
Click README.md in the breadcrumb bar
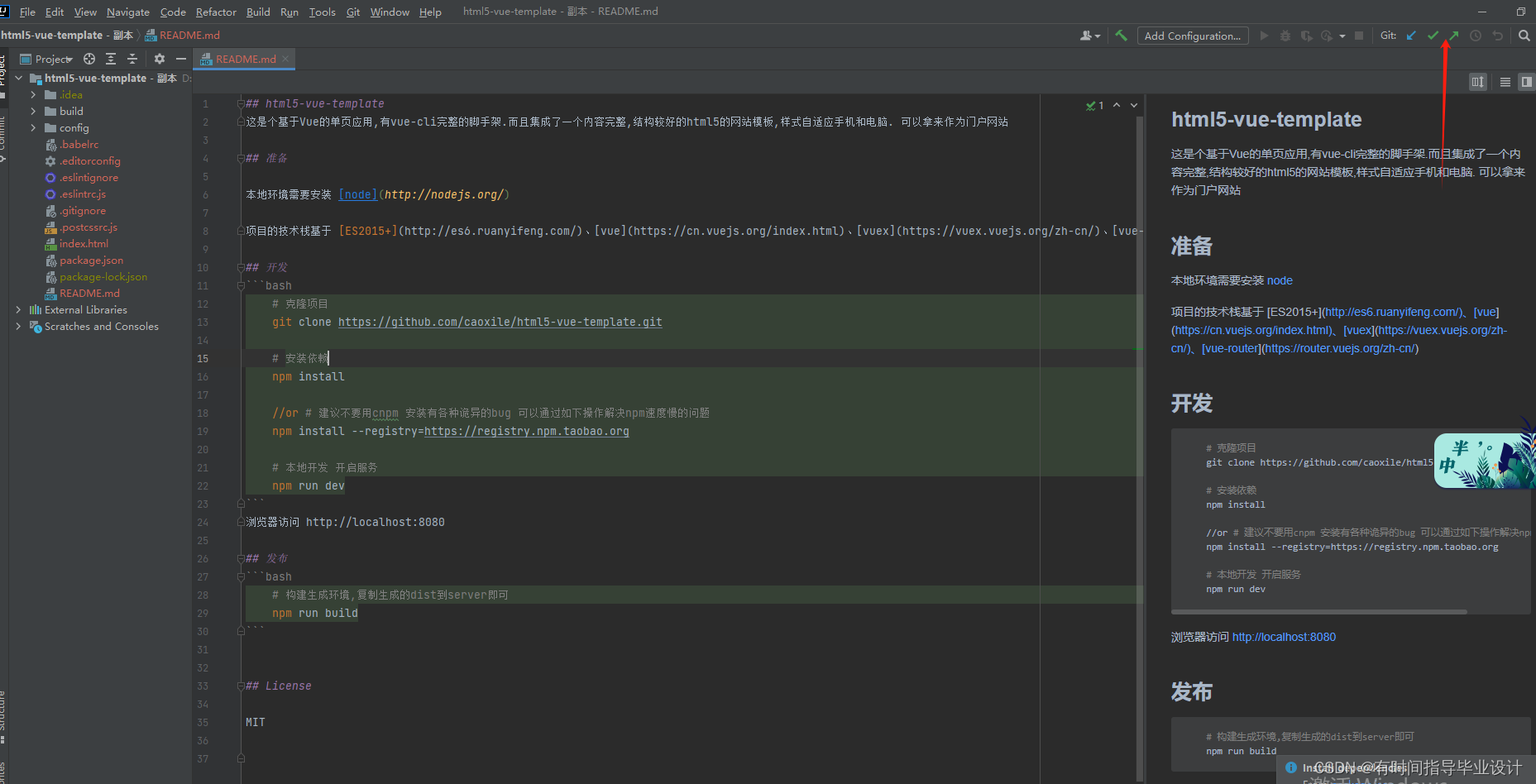tap(189, 36)
